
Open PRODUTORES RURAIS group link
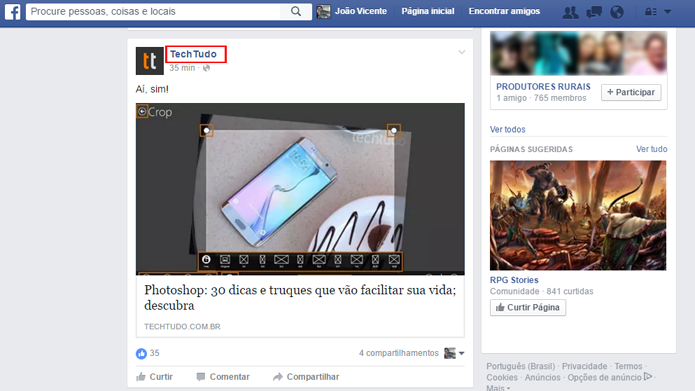point(543,87)
